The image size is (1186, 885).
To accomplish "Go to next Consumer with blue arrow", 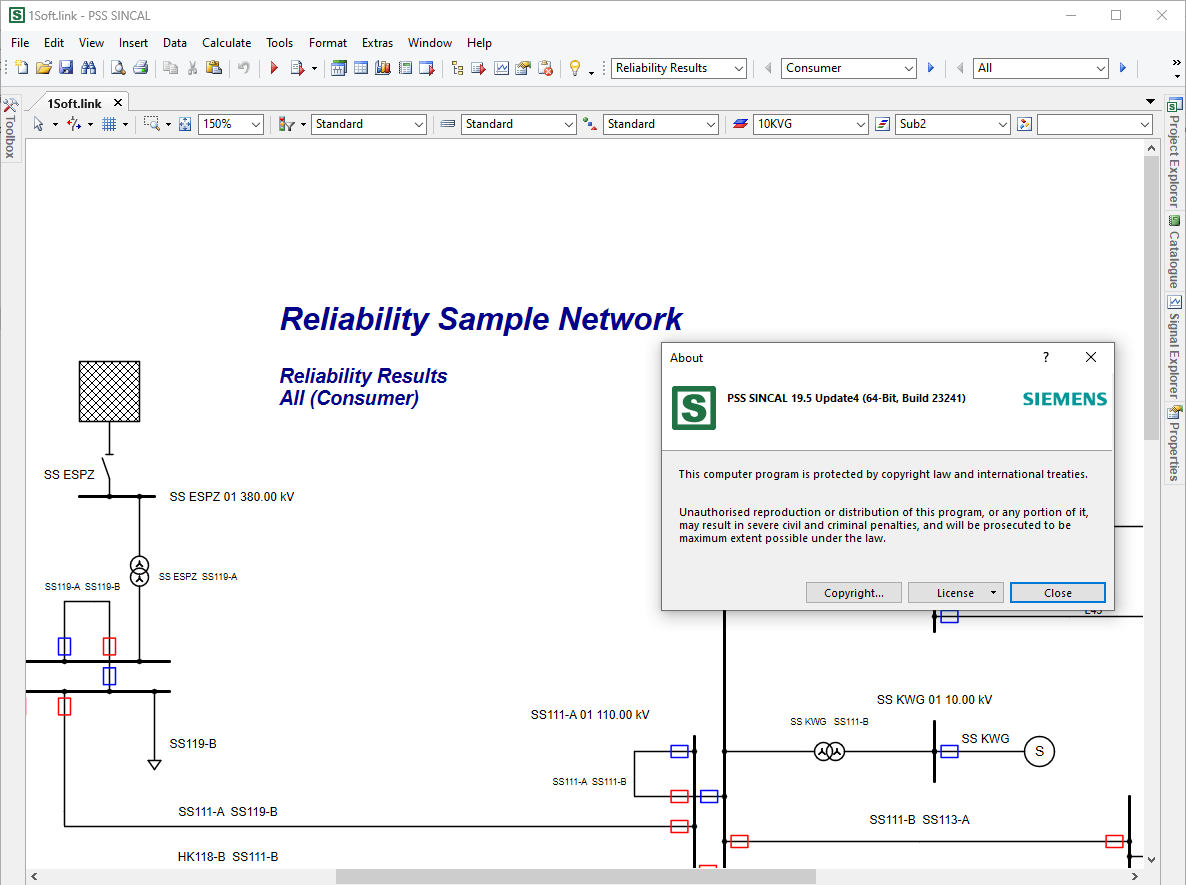I will pyautogui.click(x=931, y=68).
